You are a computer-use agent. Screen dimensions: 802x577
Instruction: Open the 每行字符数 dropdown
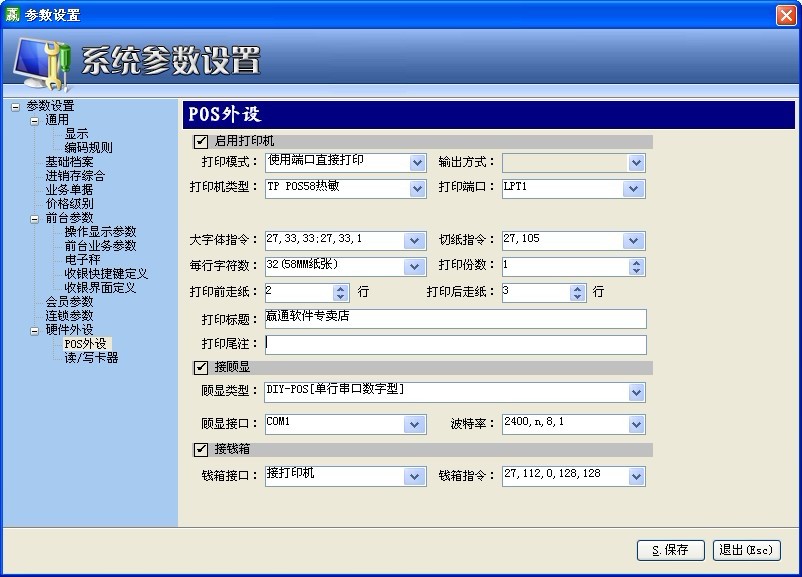pyautogui.click(x=414, y=267)
